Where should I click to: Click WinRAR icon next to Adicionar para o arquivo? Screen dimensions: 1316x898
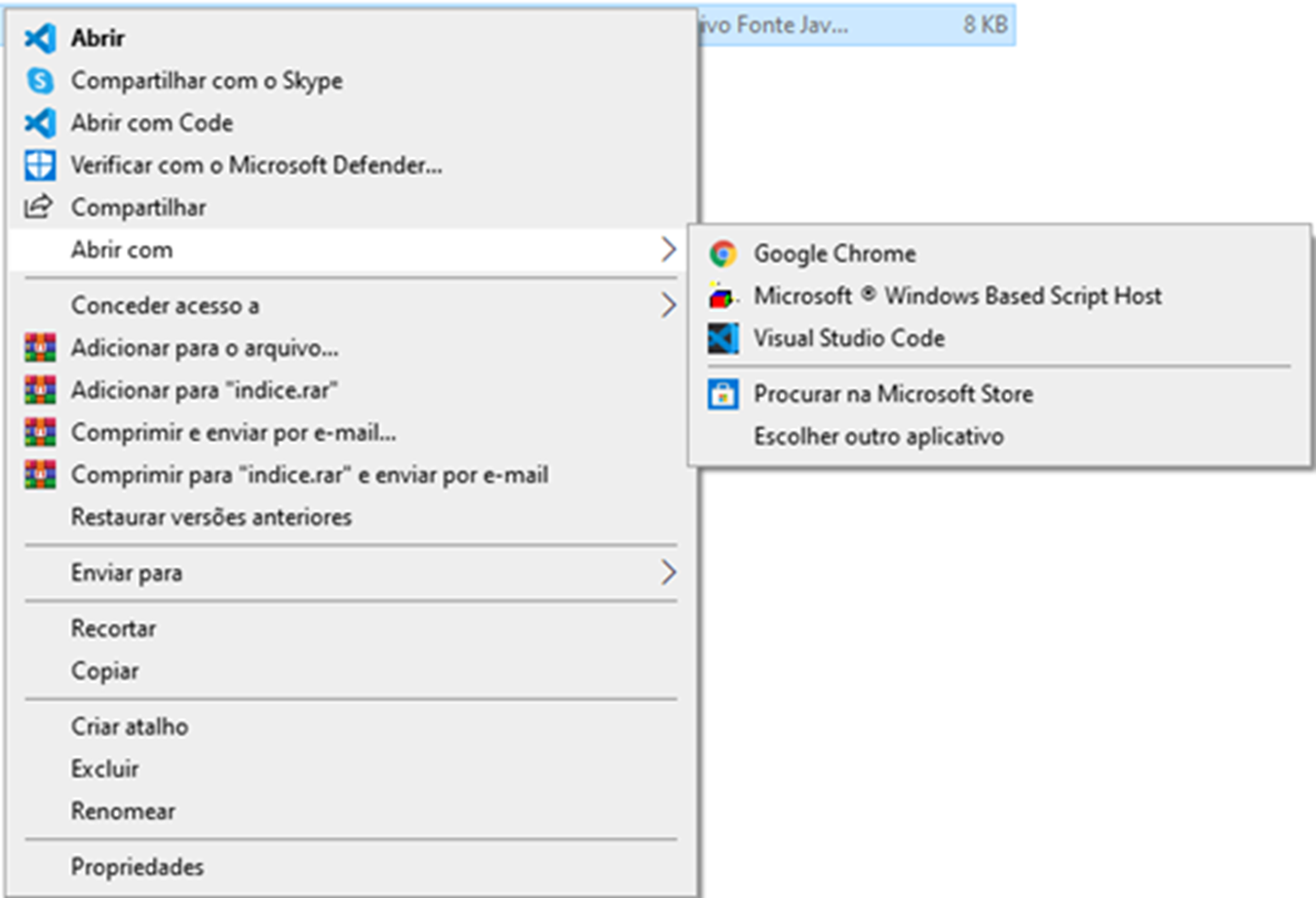40,347
